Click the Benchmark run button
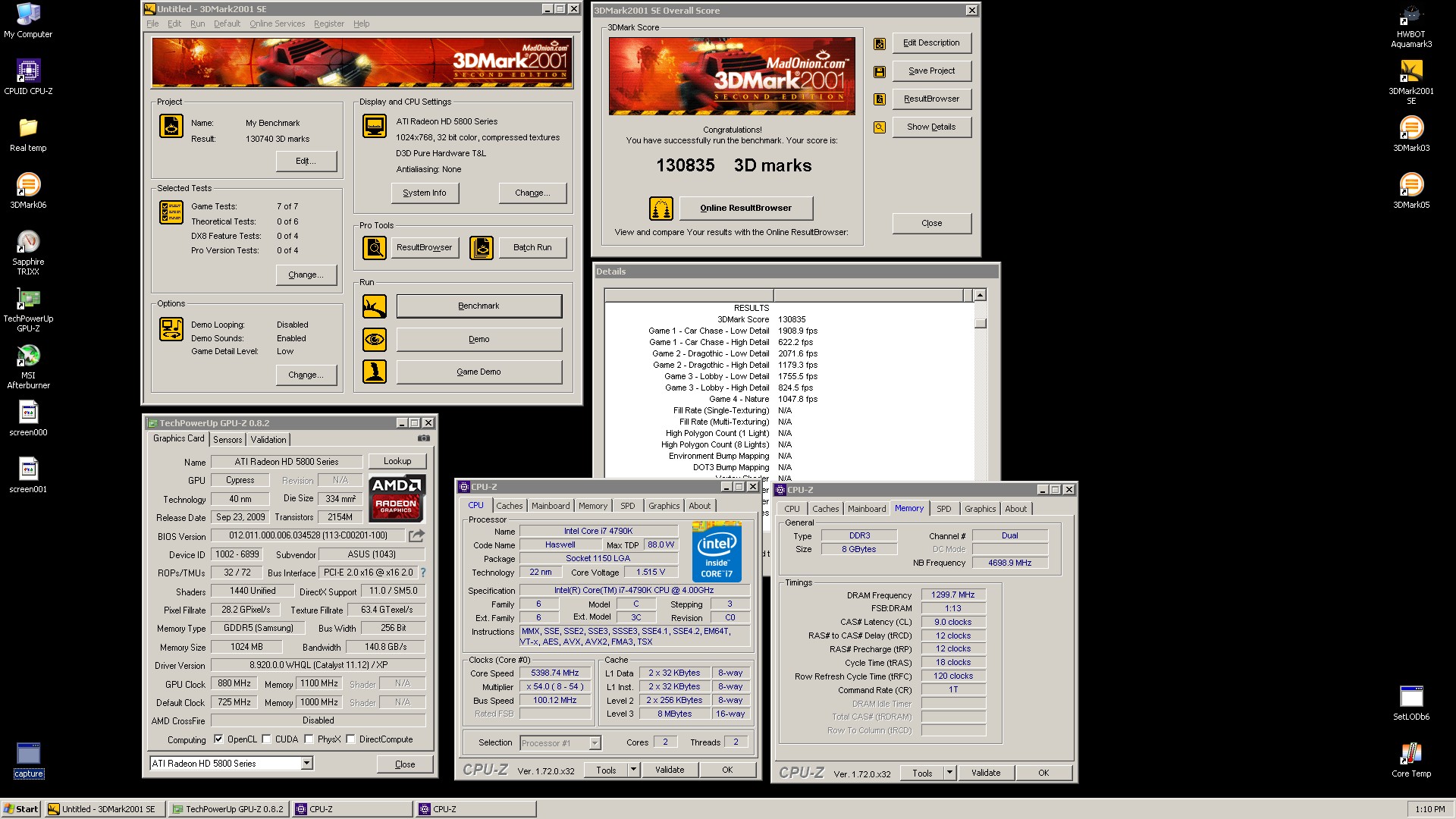The width and height of the screenshot is (1456, 819). click(x=479, y=306)
